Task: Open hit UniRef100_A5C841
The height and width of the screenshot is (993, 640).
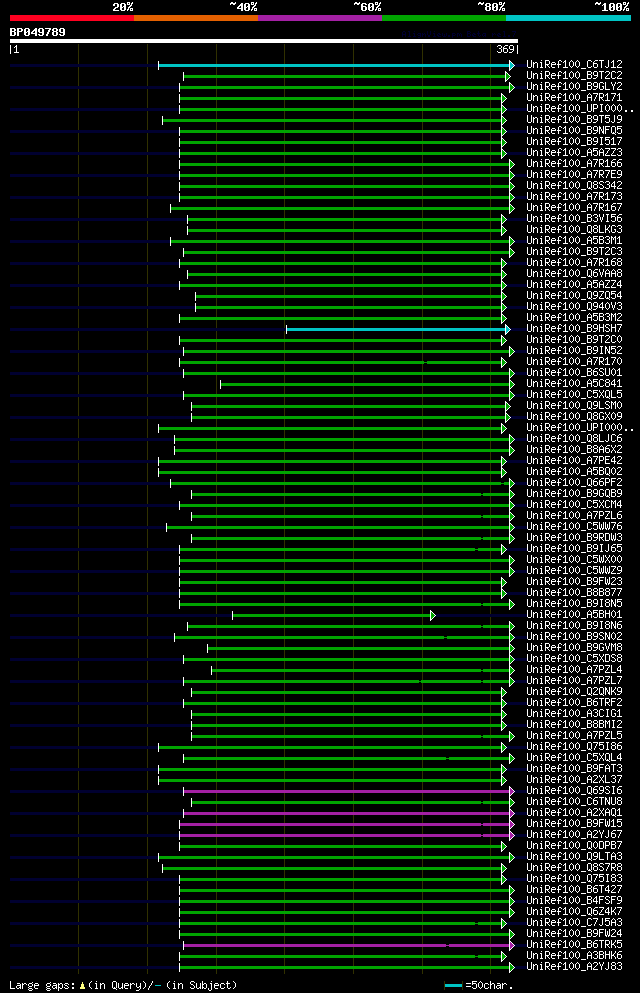Action: click(x=574, y=384)
